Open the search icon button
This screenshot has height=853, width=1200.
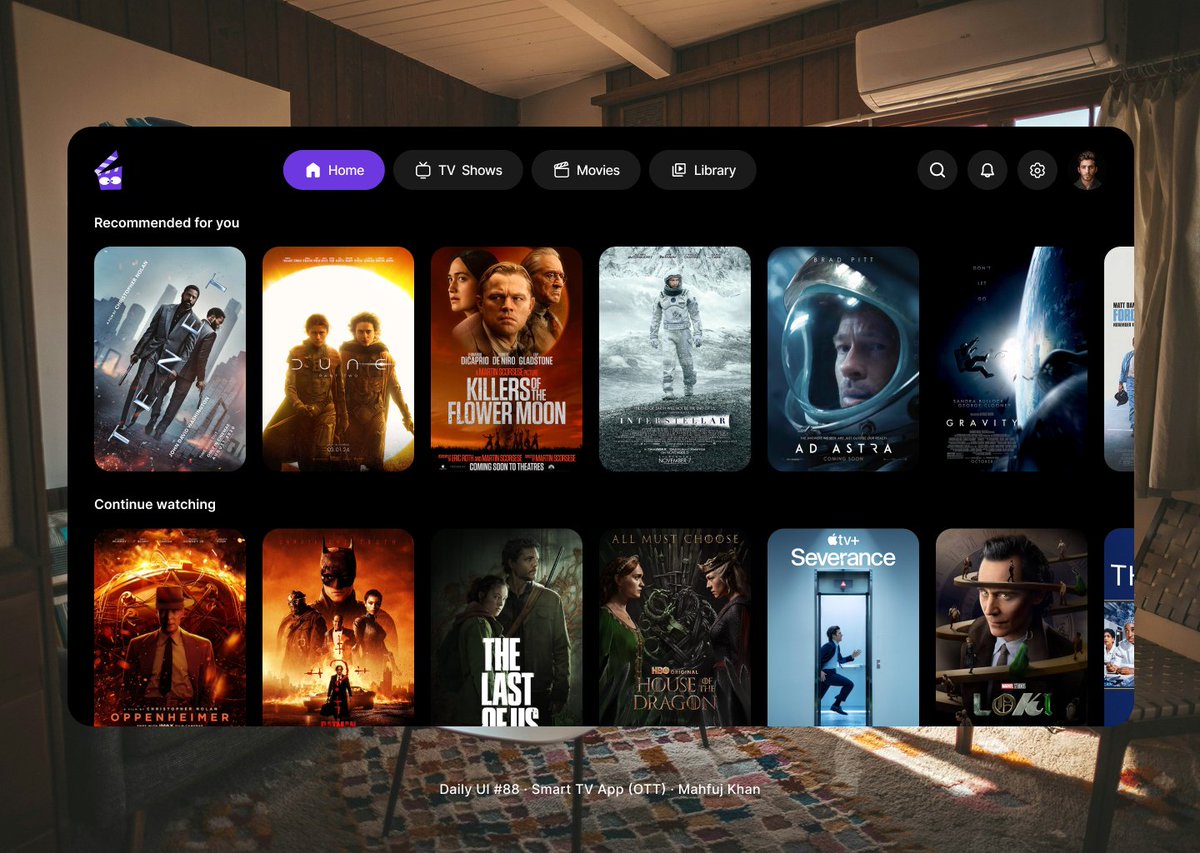point(937,170)
